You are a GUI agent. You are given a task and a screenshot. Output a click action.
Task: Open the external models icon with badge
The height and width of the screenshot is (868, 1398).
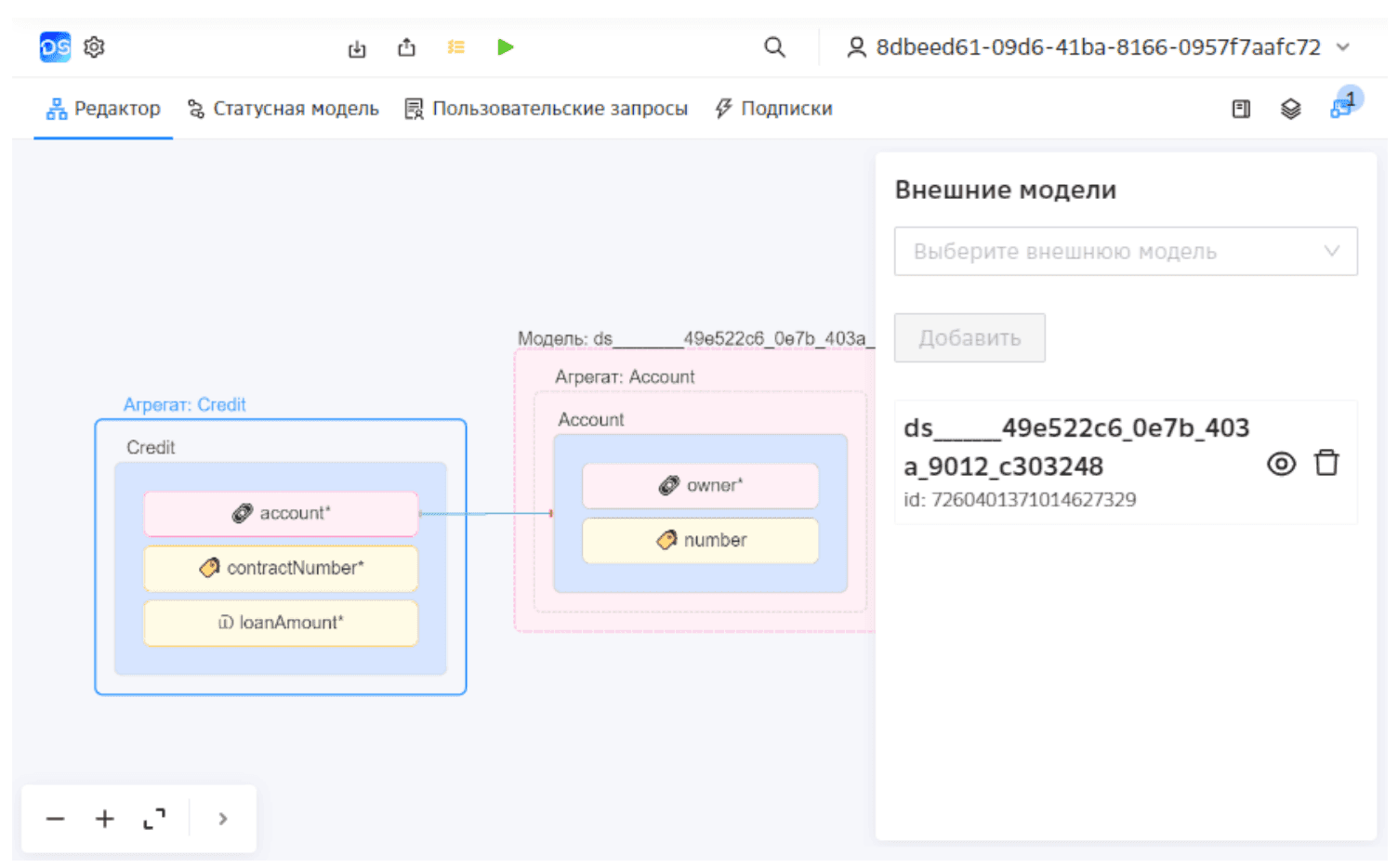pos(1341,108)
